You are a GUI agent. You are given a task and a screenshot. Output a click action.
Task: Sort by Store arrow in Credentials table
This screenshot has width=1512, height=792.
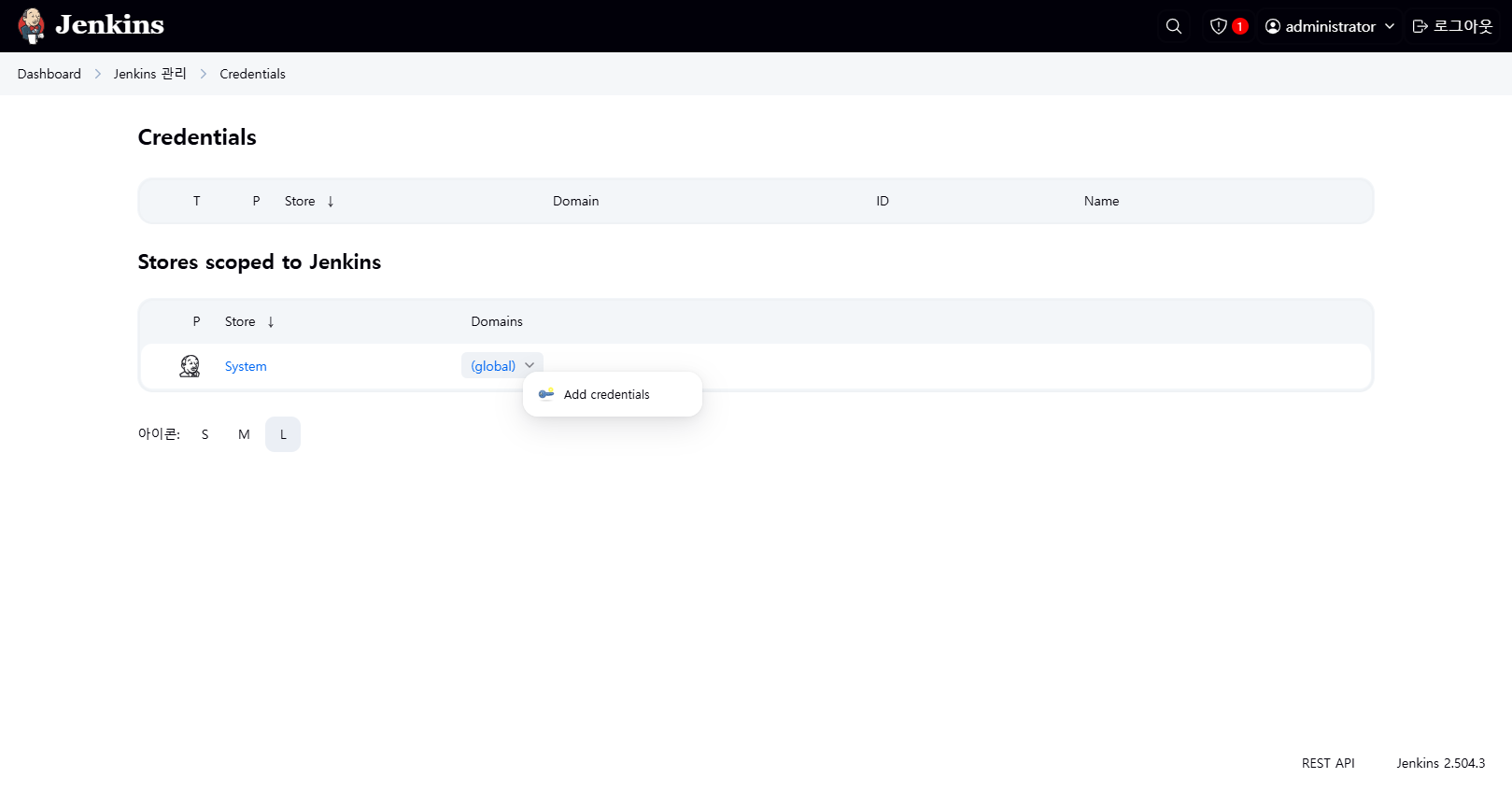[331, 202]
